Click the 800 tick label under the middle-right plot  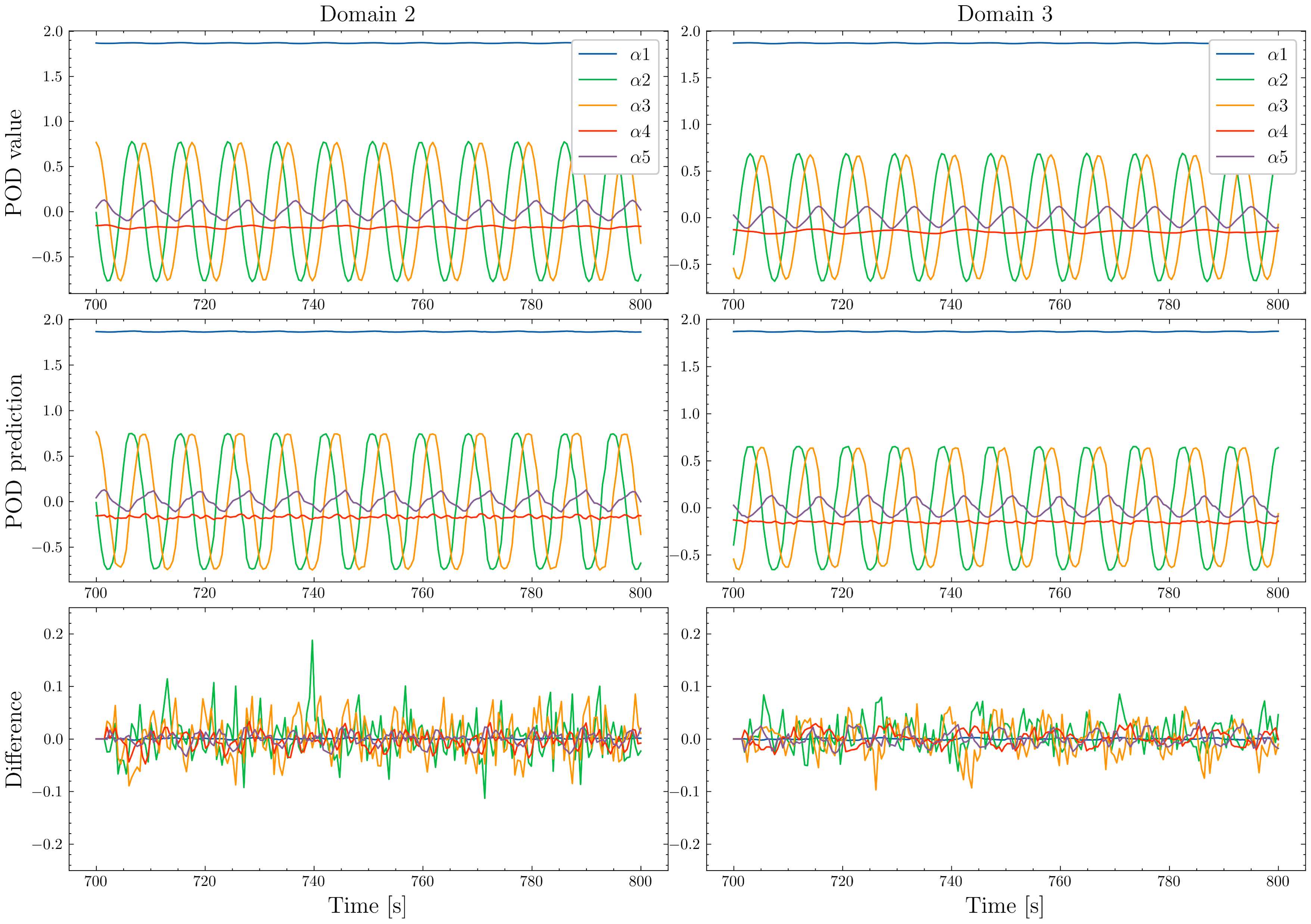pyautogui.click(x=1277, y=593)
